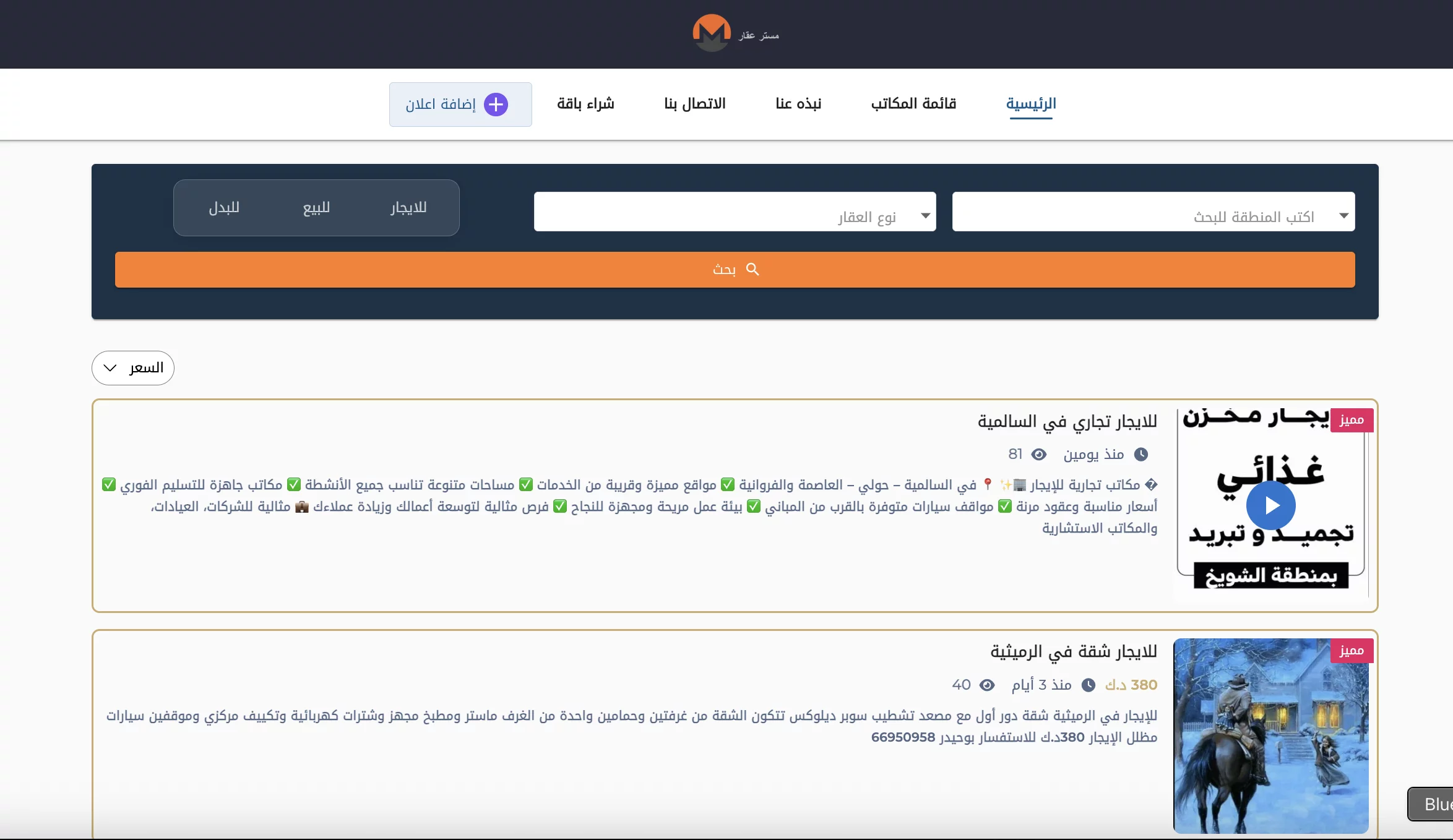This screenshot has width=1453, height=840.
Task: Select the للبيع option
Action: pyautogui.click(x=317, y=208)
